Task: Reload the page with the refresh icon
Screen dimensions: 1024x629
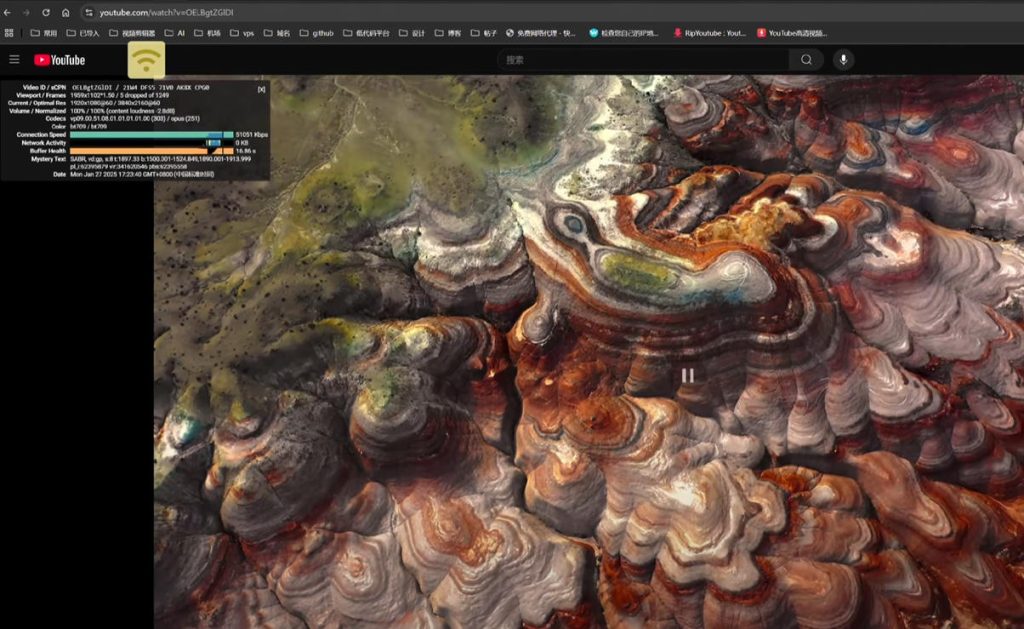Action: (x=46, y=12)
